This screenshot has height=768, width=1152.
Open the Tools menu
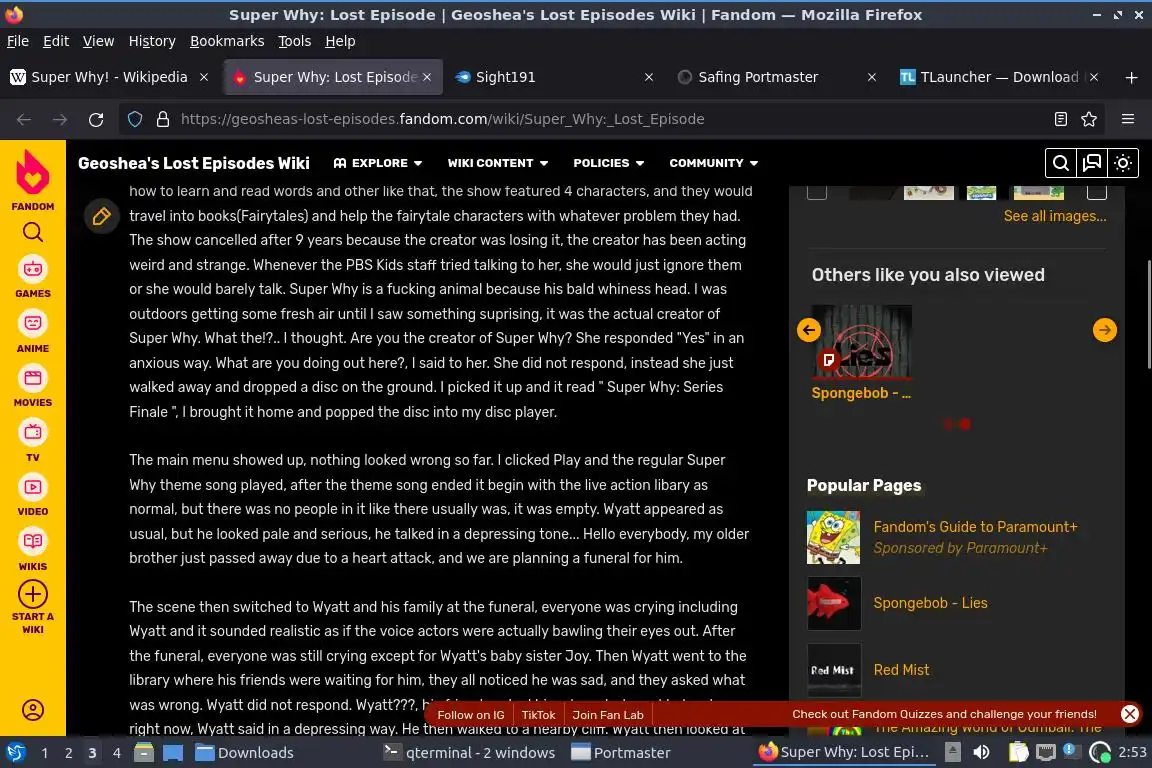point(295,41)
